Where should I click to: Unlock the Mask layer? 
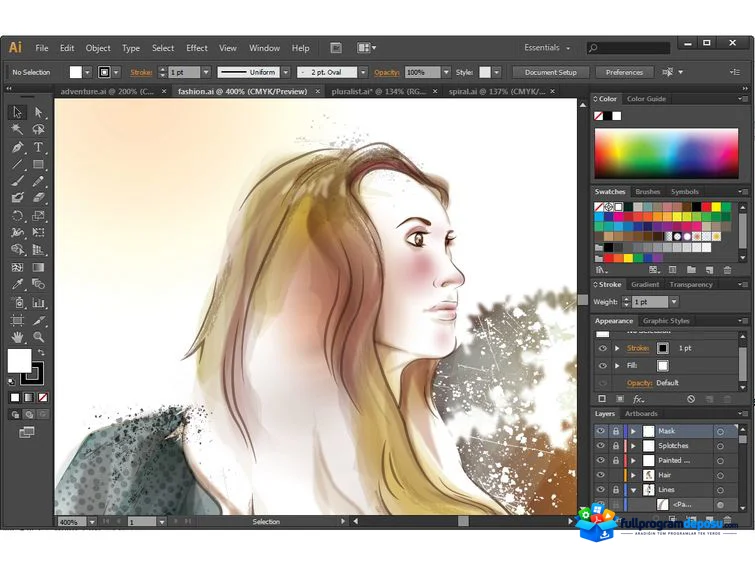point(616,431)
